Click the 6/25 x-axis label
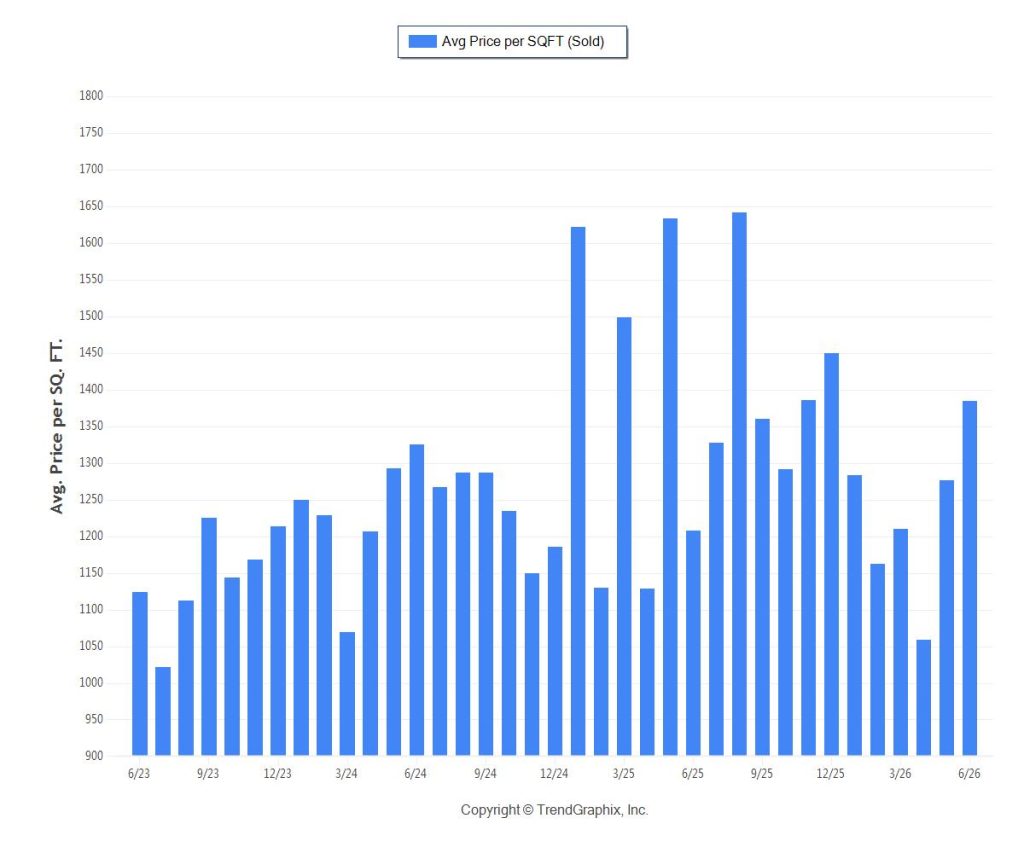This screenshot has height=853, width=1024. tap(693, 774)
